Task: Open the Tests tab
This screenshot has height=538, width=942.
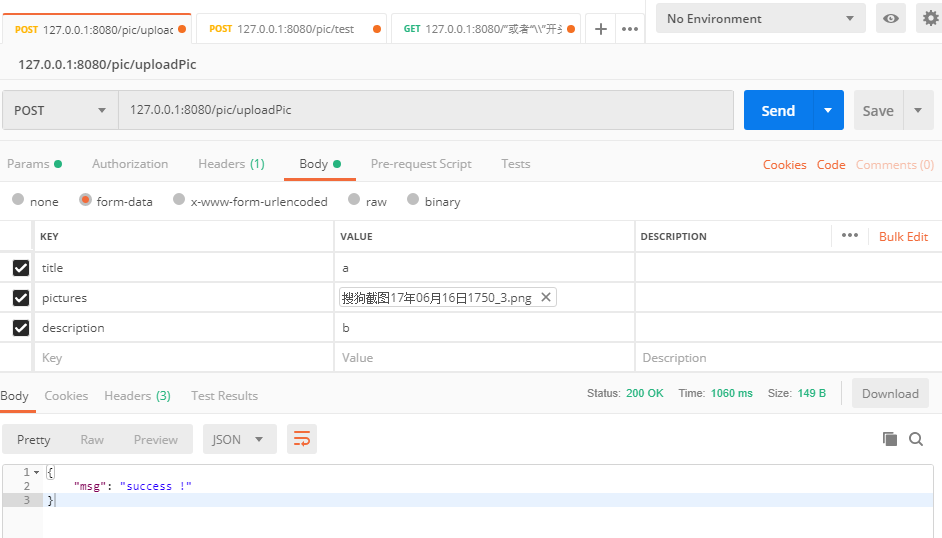Action: pyautogui.click(x=515, y=164)
